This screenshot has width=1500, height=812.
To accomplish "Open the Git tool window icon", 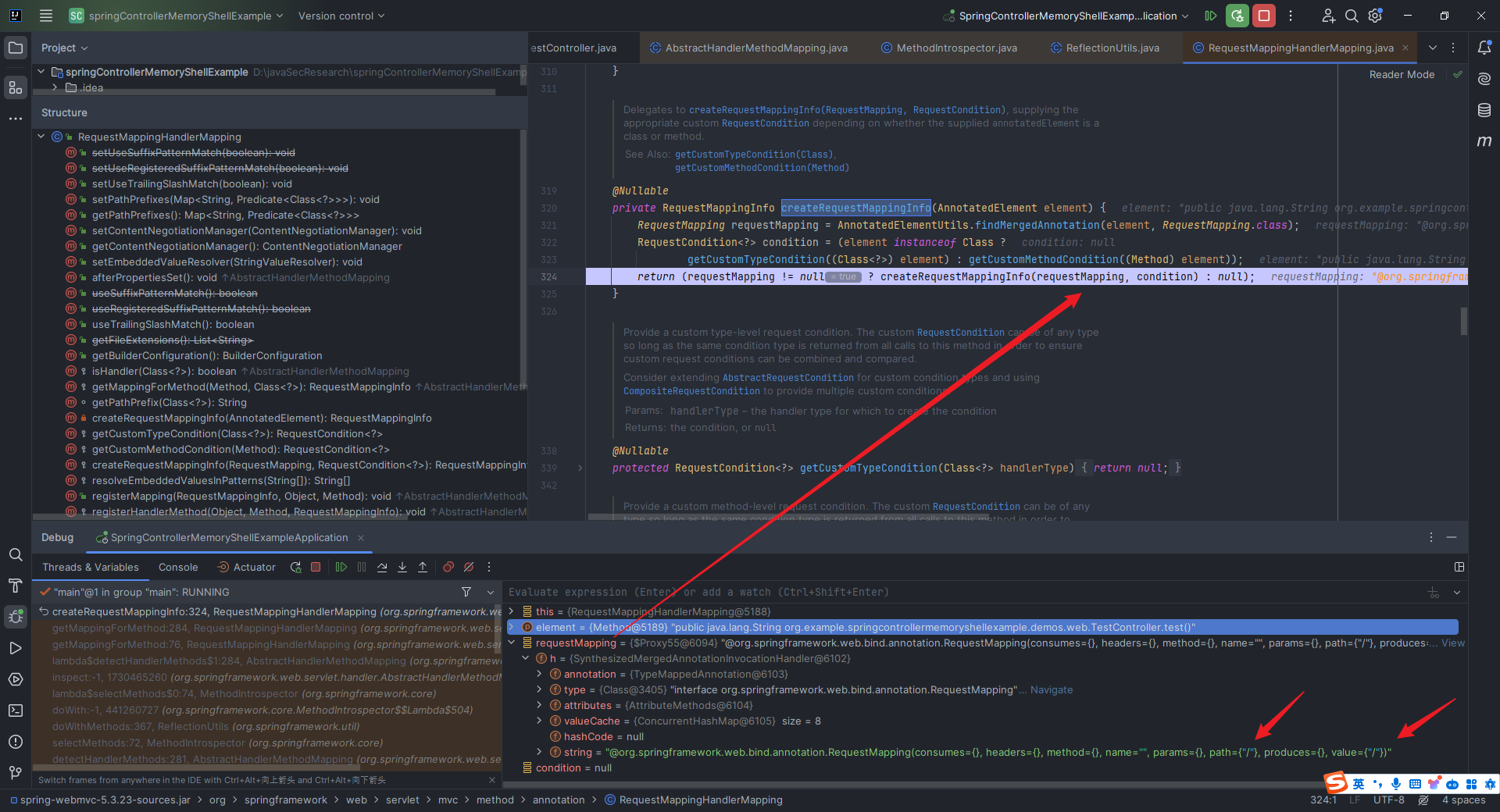I will 16,773.
